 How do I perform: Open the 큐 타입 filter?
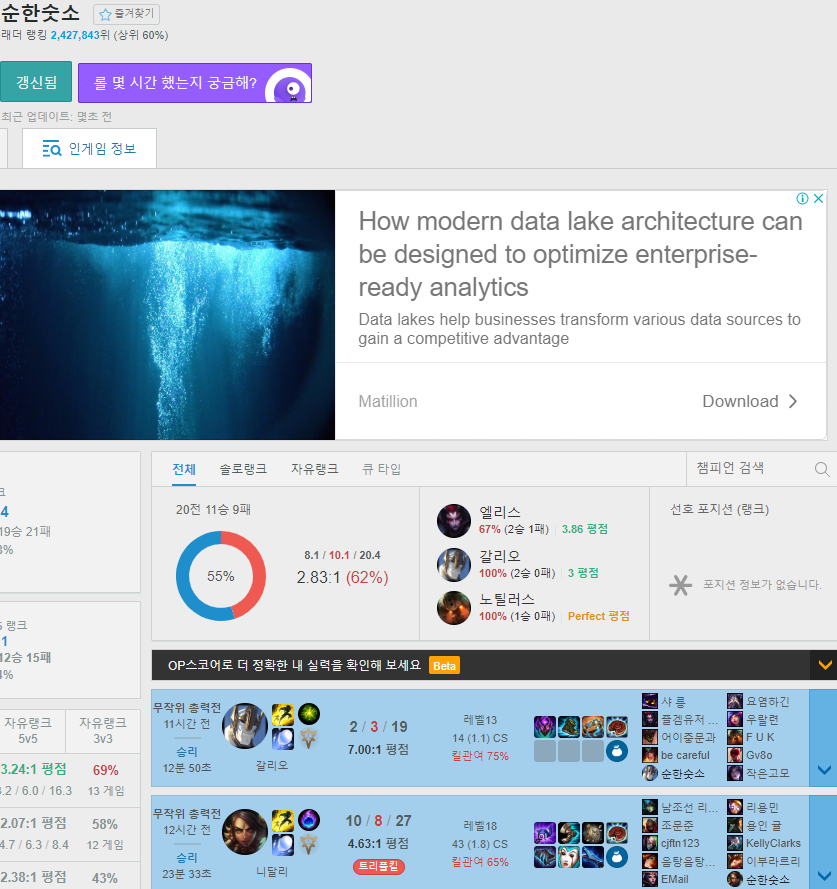pyautogui.click(x=381, y=469)
